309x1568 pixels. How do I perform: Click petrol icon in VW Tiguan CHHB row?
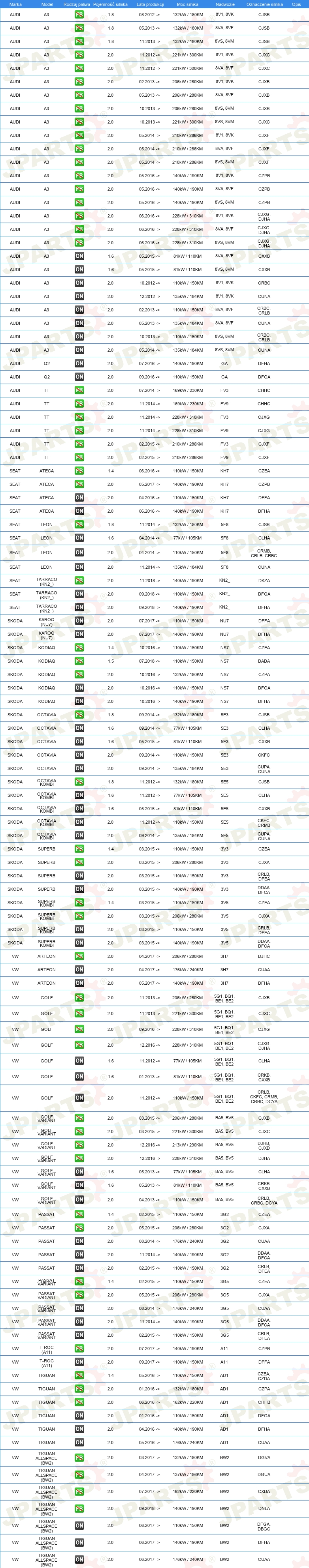tap(79, 1402)
